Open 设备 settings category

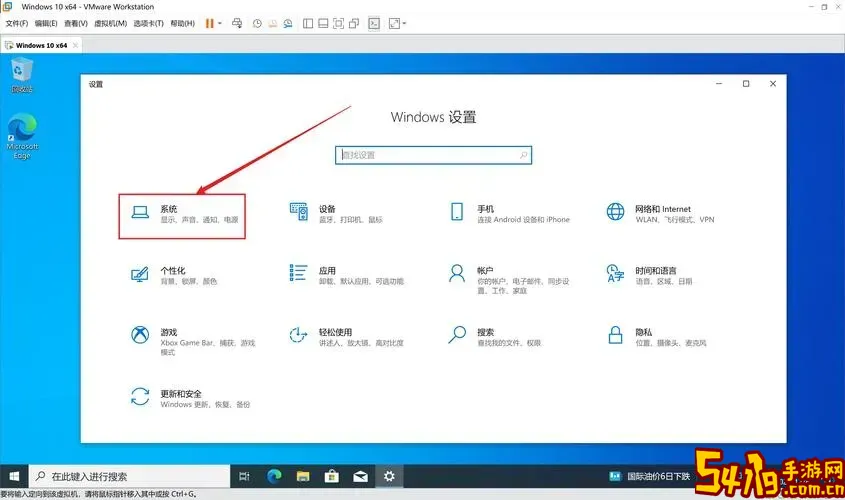(337, 213)
